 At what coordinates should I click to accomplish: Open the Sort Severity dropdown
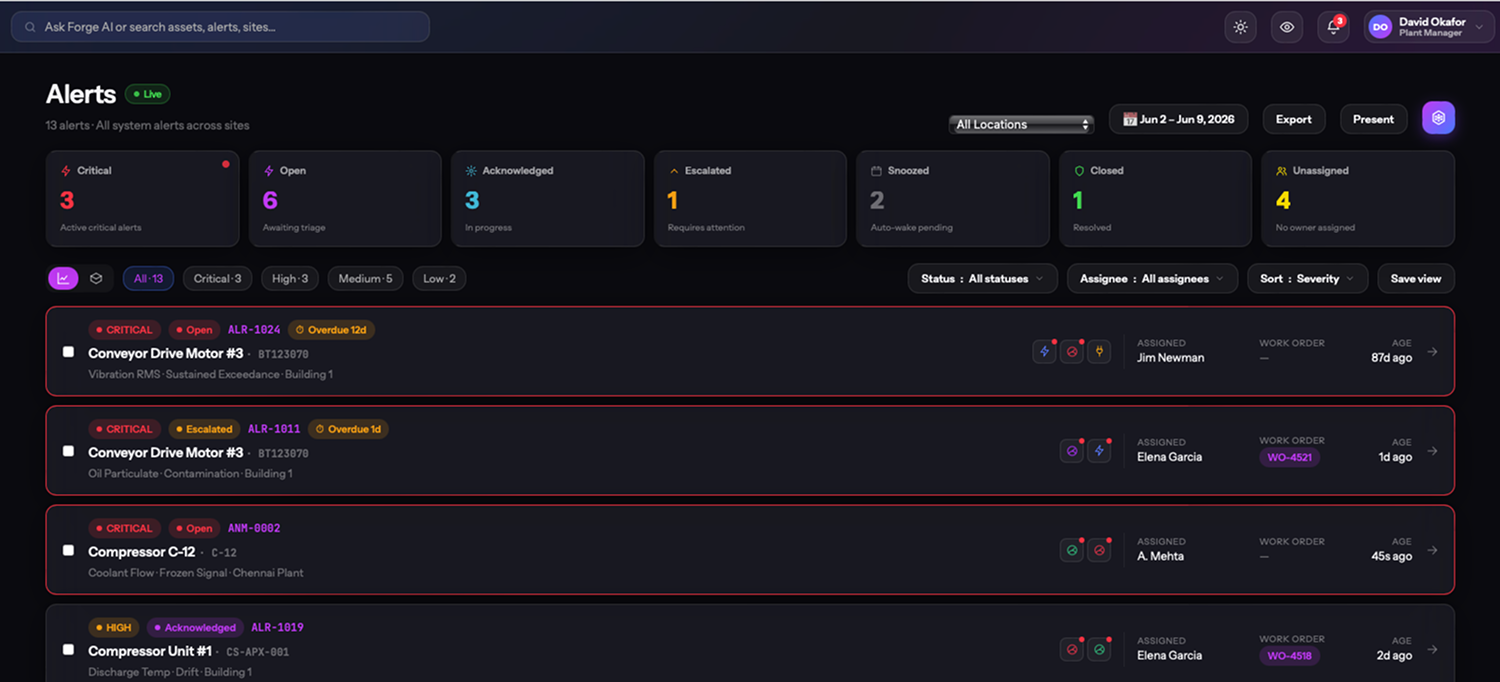1307,279
